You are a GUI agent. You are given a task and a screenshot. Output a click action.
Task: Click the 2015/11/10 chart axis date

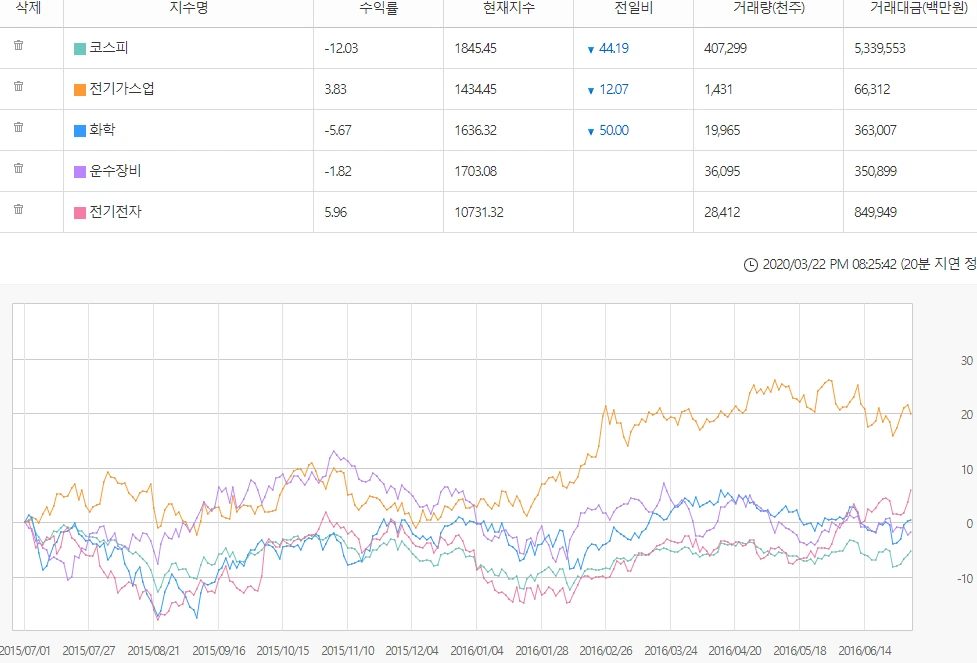click(x=348, y=651)
